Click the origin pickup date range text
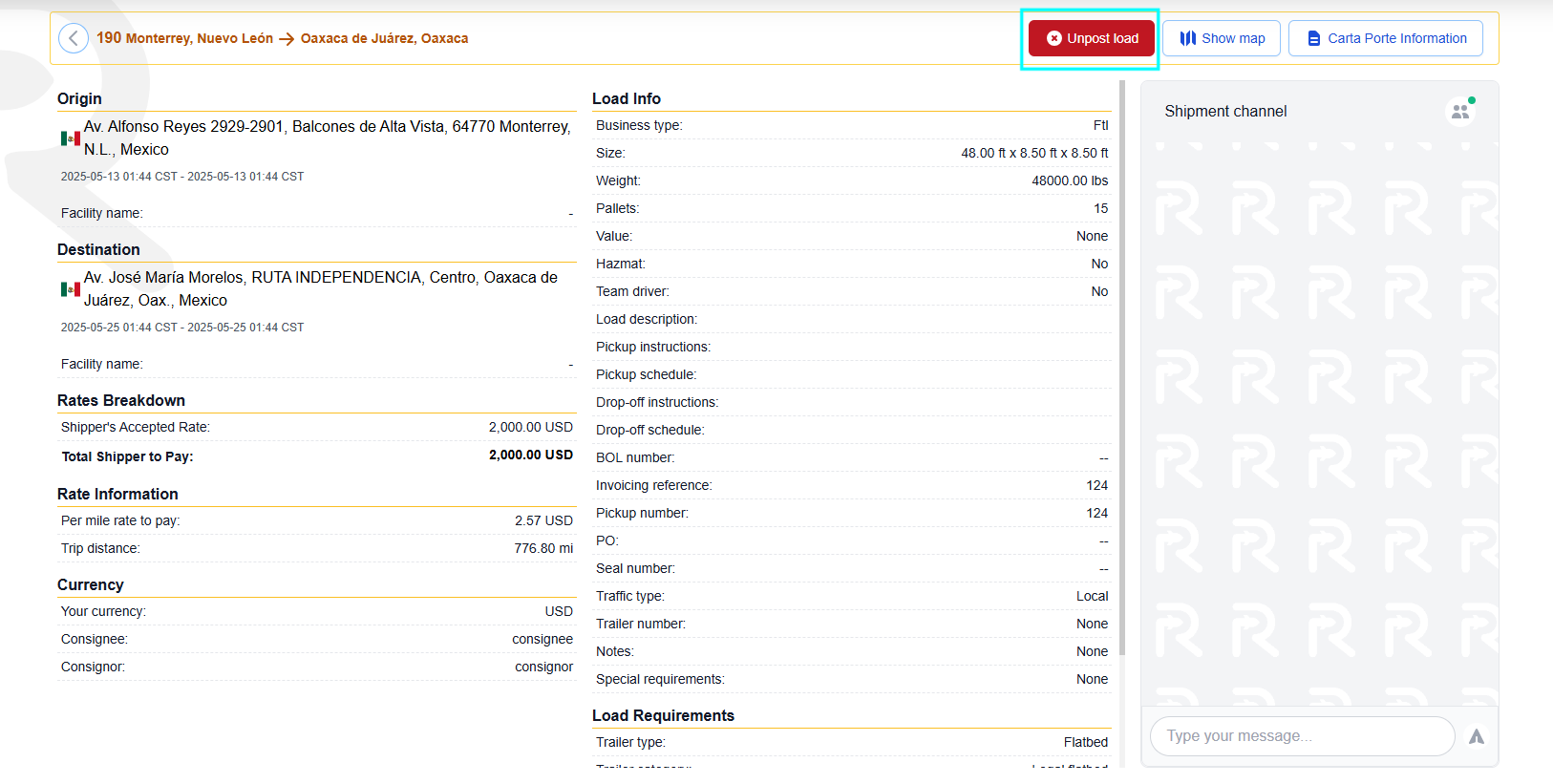 point(182,177)
